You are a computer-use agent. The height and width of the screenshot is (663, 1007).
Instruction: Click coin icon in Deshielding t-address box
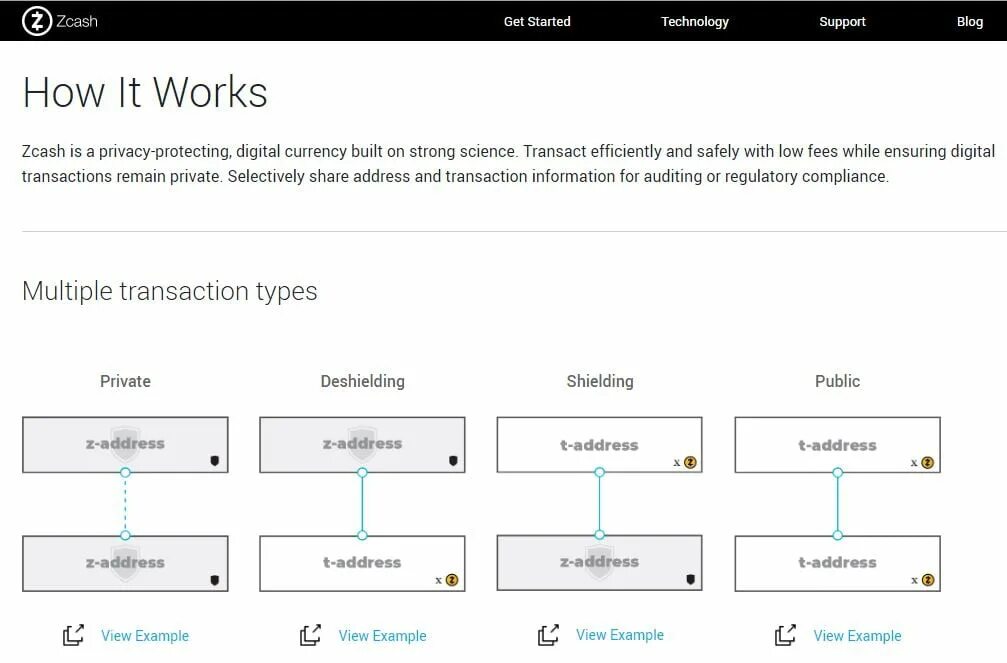pos(452,580)
